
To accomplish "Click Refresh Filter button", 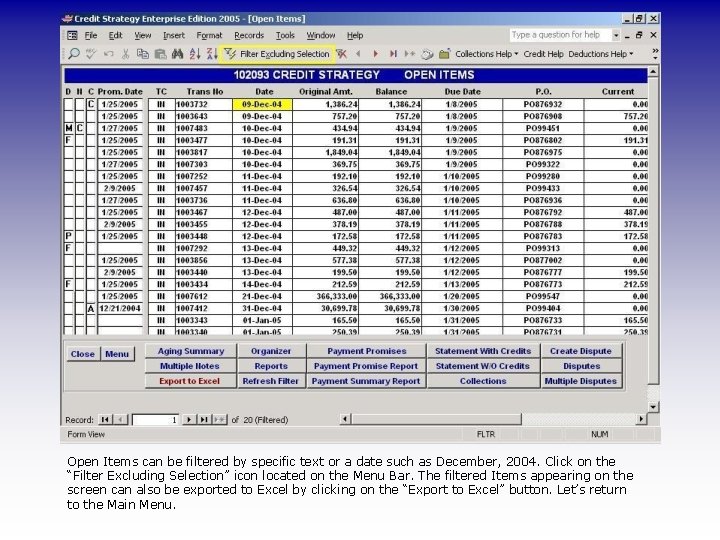I will 271,381.
